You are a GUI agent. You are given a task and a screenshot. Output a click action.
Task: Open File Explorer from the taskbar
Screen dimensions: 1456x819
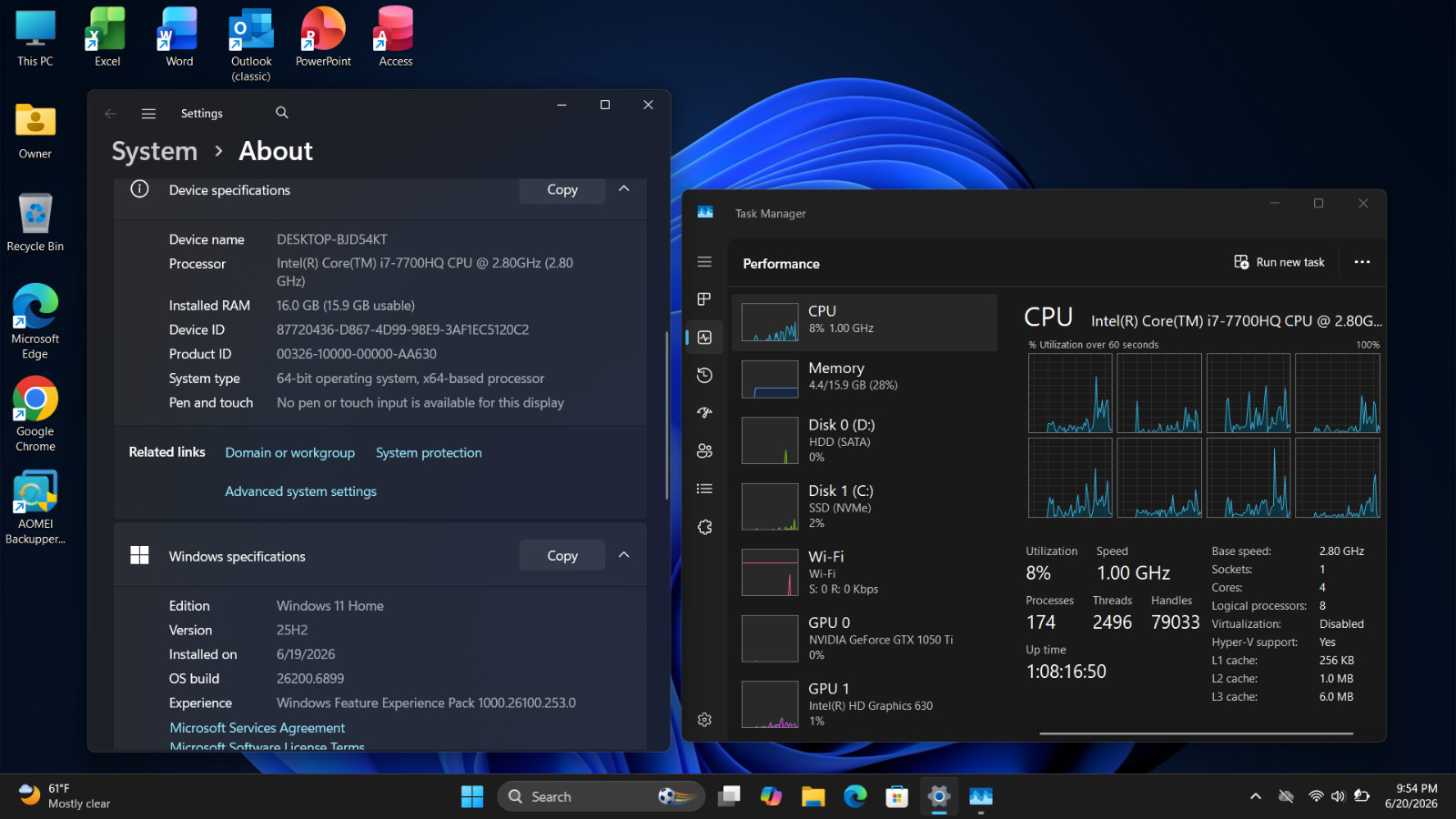point(813,796)
